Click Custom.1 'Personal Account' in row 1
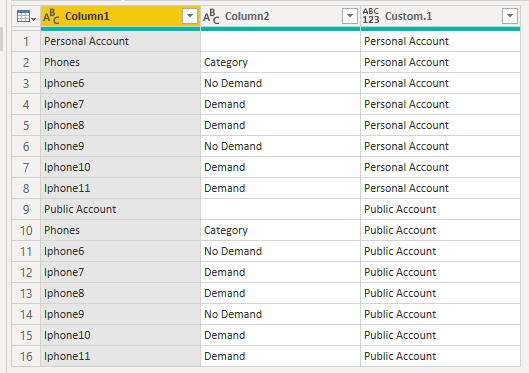The width and height of the screenshot is (529, 373). point(440,41)
